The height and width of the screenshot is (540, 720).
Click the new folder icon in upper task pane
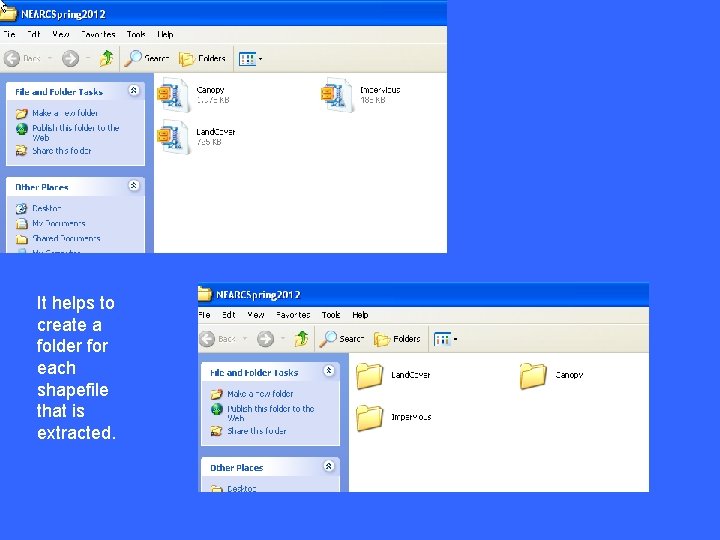22,113
